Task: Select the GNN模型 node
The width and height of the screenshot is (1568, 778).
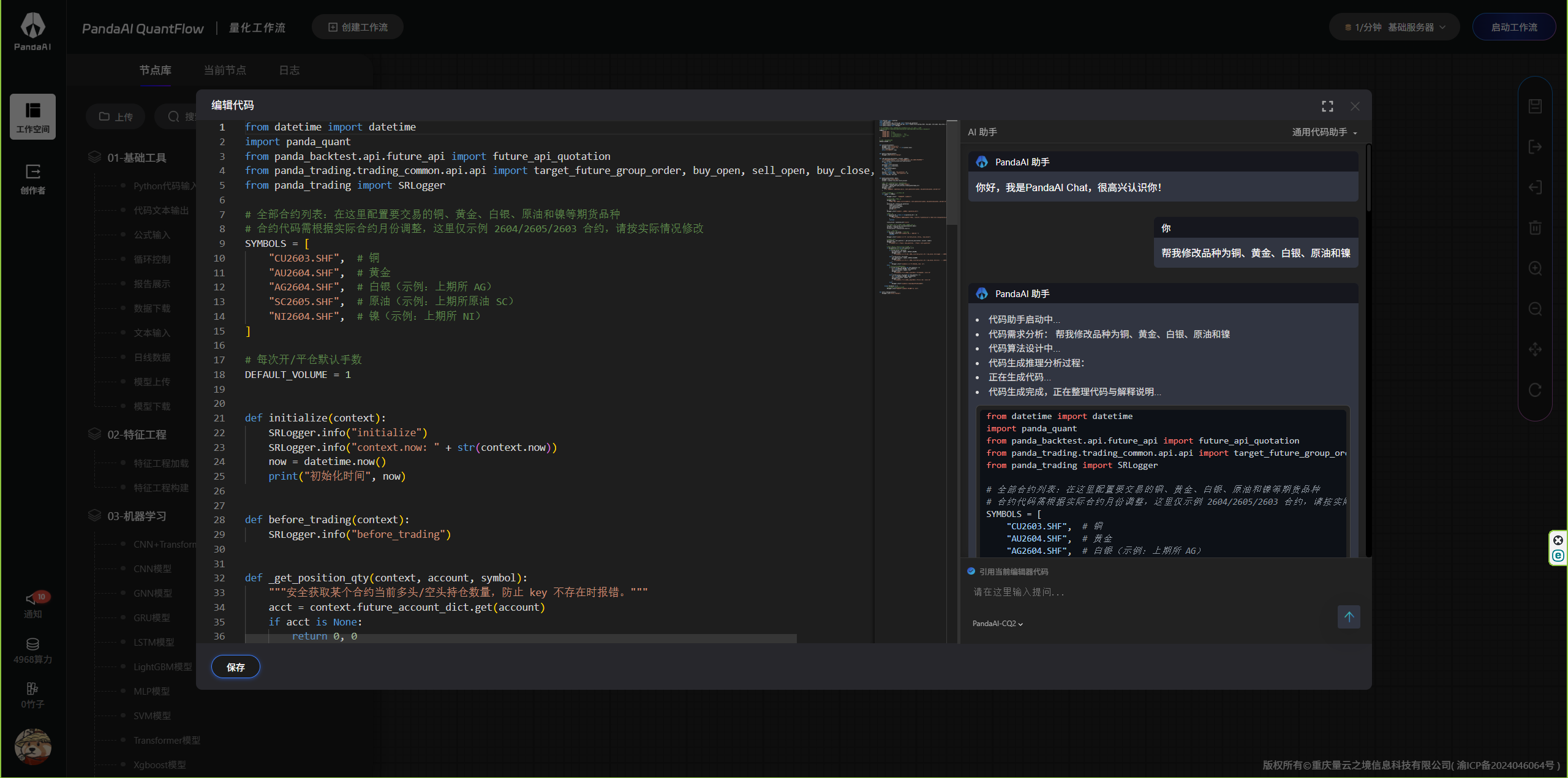Action: click(x=153, y=593)
